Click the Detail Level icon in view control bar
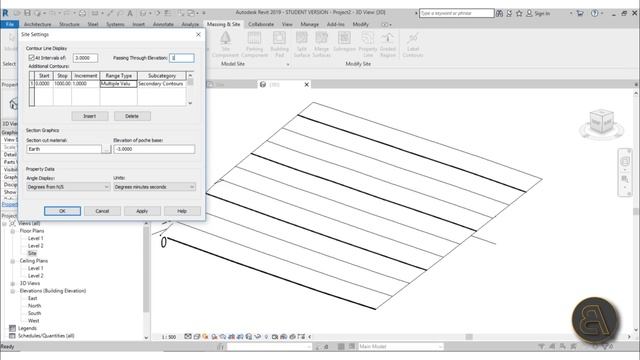Screen dimensions: 640x360 coord(188,337)
